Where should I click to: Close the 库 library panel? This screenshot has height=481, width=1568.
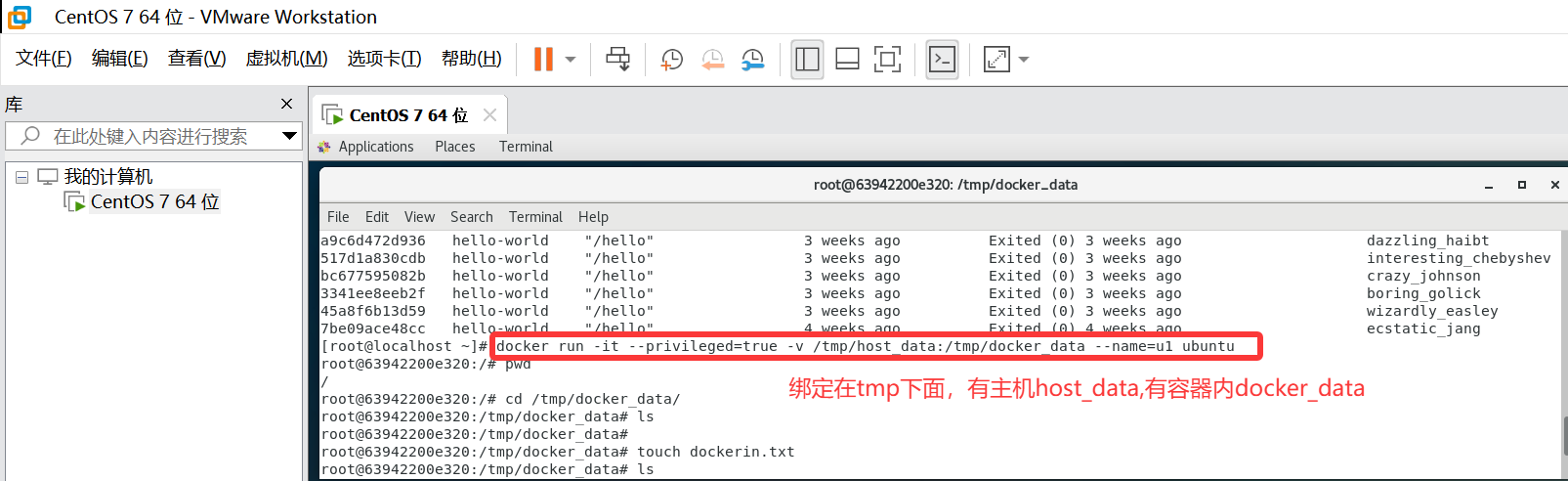(x=286, y=104)
